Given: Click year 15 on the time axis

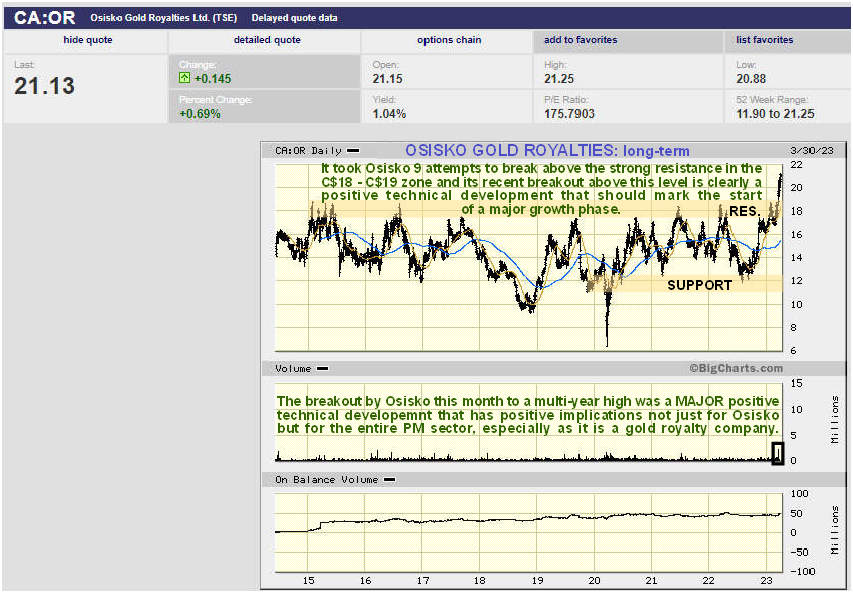Looking at the screenshot, I should (308, 580).
